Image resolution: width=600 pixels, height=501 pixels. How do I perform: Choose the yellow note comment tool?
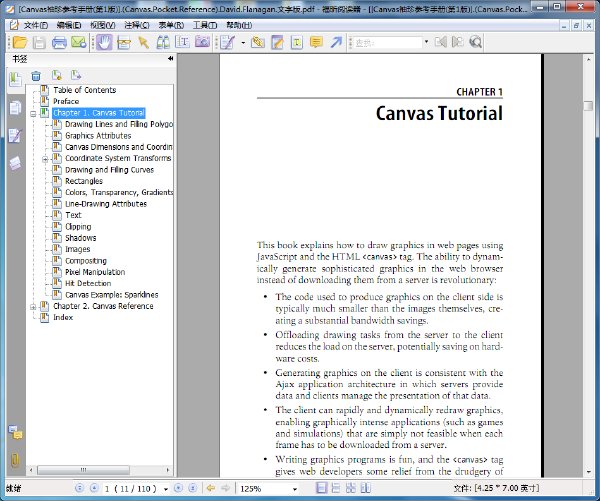316,42
